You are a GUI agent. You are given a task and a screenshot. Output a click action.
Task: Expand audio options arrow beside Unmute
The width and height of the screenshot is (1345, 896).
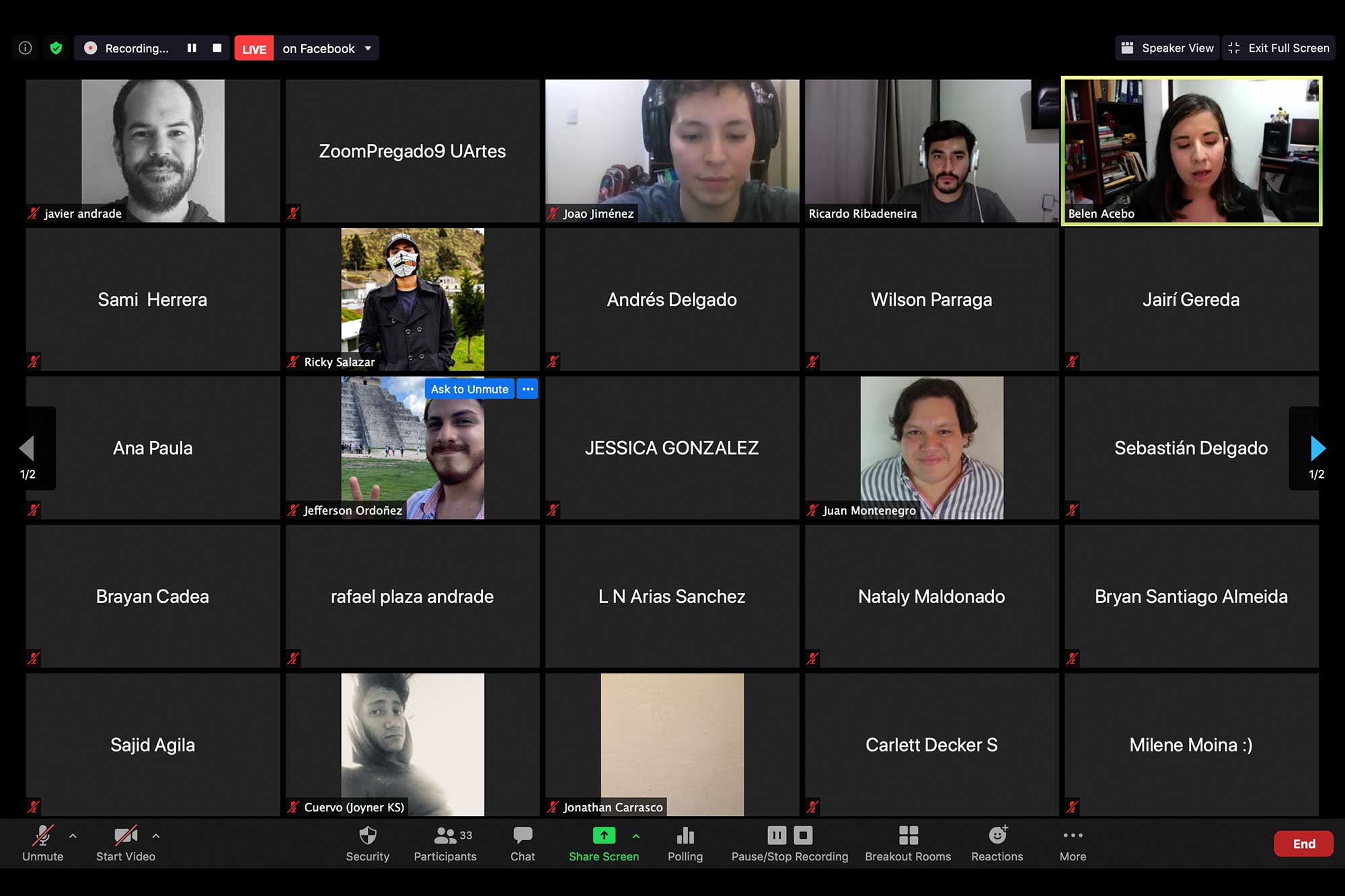click(73, 836)
